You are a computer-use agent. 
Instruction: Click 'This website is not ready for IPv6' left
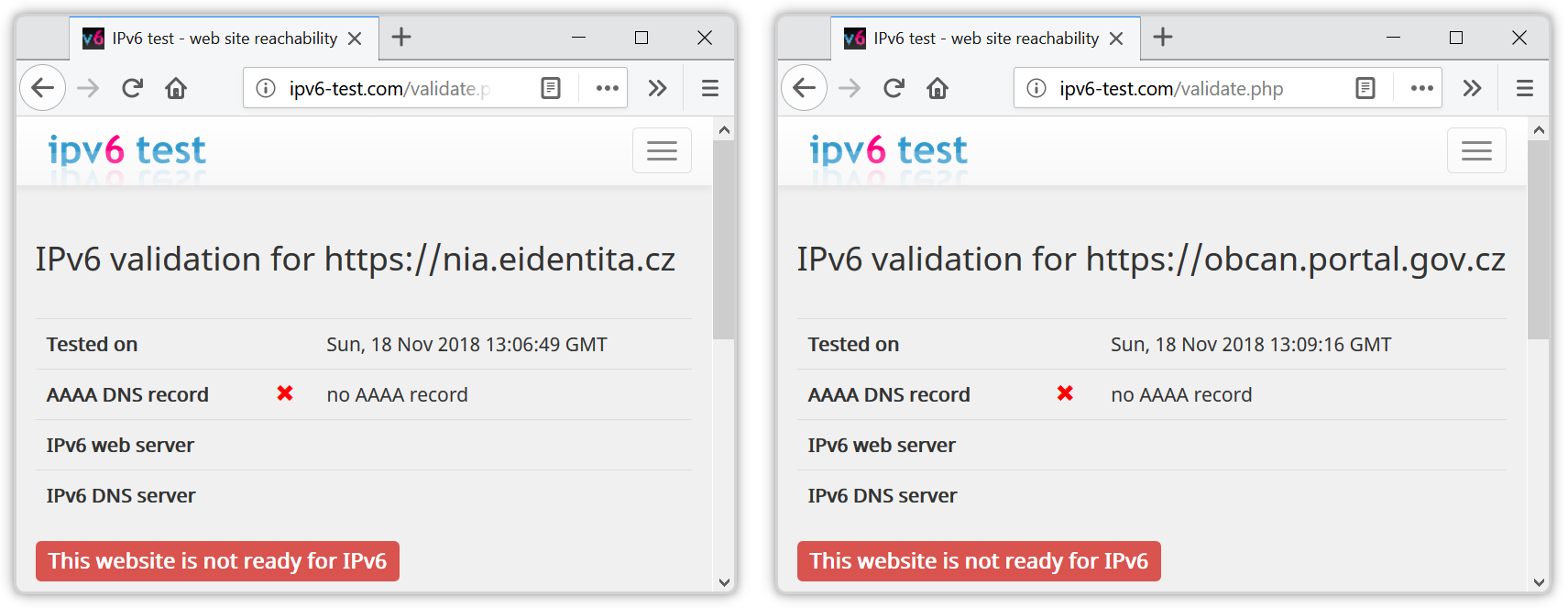coord(217,561)
